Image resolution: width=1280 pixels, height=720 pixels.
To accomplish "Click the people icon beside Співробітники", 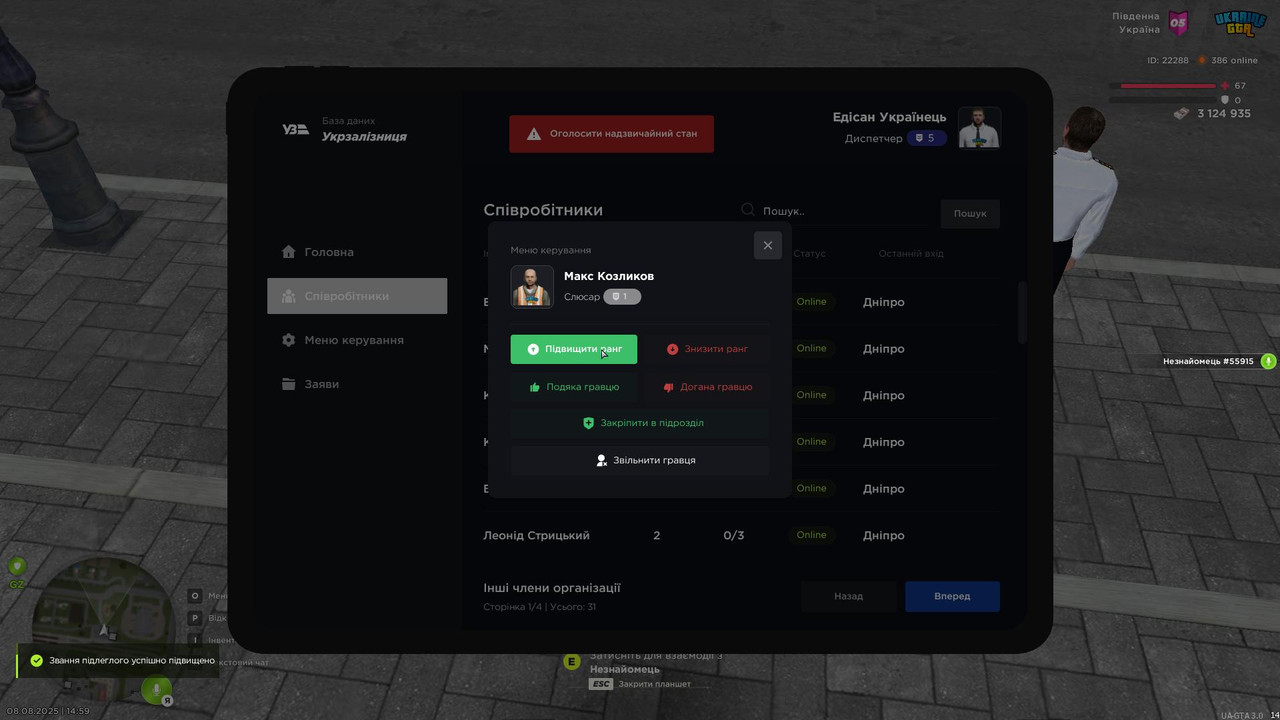I will (288, 296).
